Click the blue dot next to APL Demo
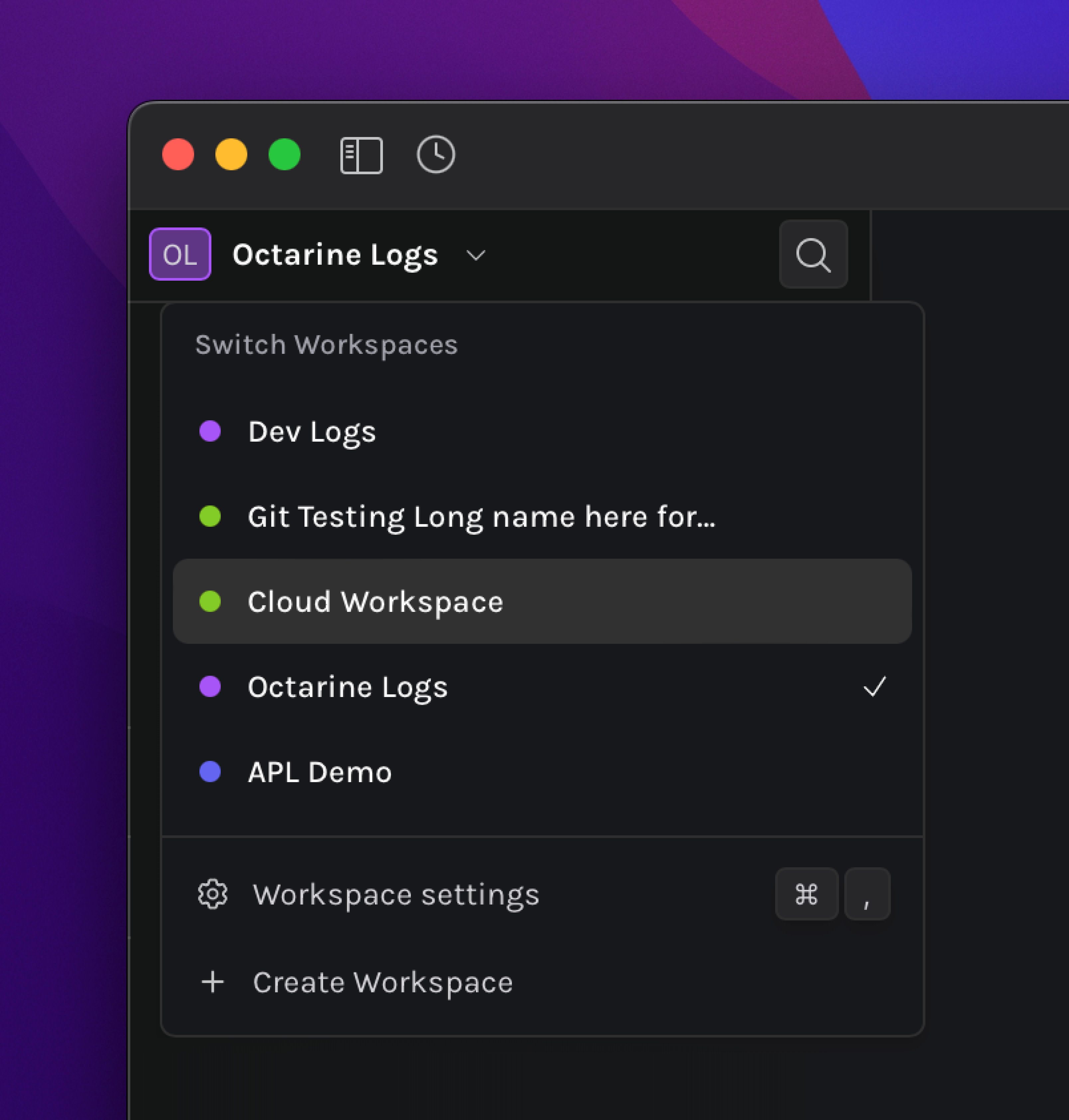Image resolution: width=1069 pixels, height=1120 pixels. tap(210, 771)
